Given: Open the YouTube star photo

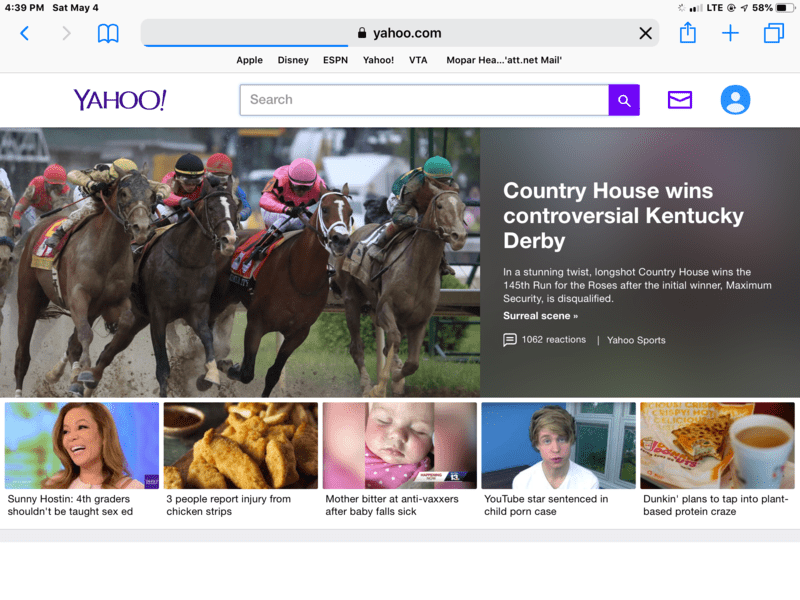Looking at the screenshot, I should pyautogui.click(x=559, y=445).
